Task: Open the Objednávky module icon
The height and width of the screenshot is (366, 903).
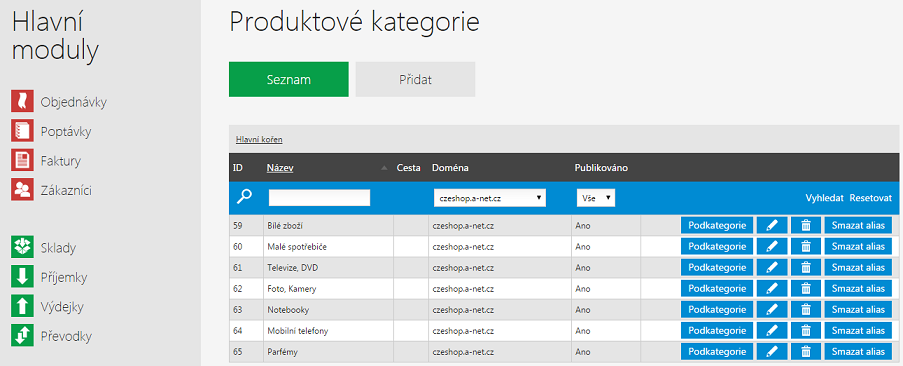Action: (22, 102)
